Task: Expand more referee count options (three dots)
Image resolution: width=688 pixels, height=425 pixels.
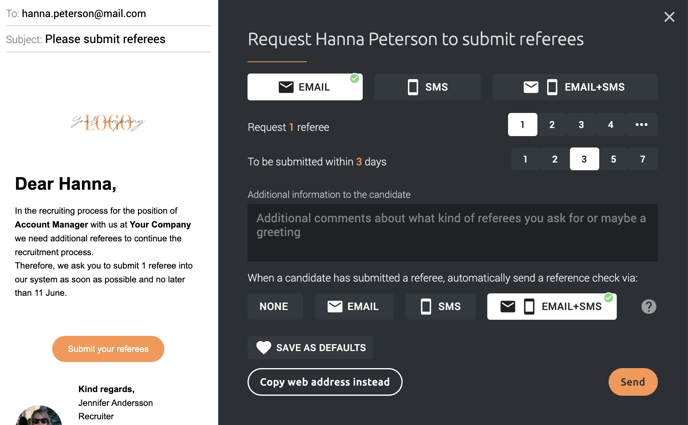Action: [641, 125]
